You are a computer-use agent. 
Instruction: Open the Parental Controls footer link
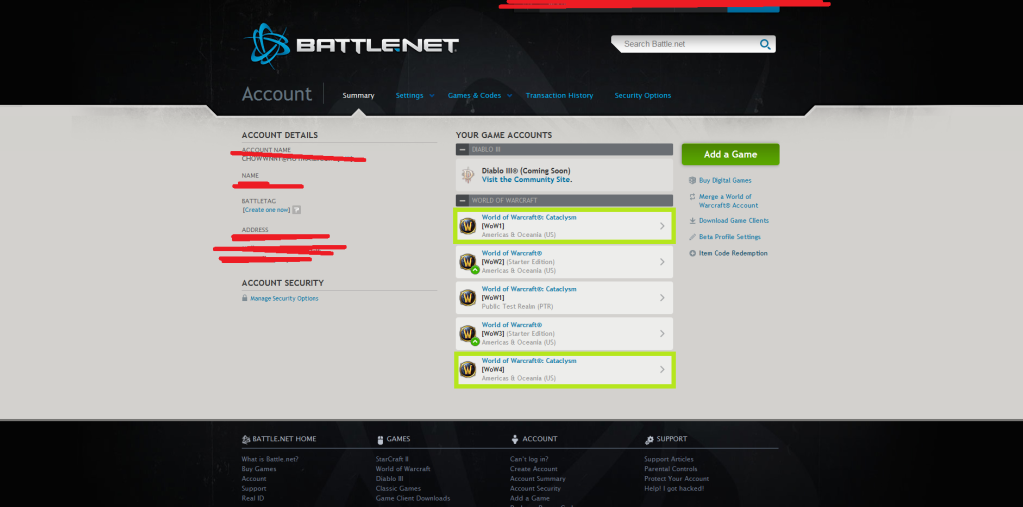pos(671,469)
